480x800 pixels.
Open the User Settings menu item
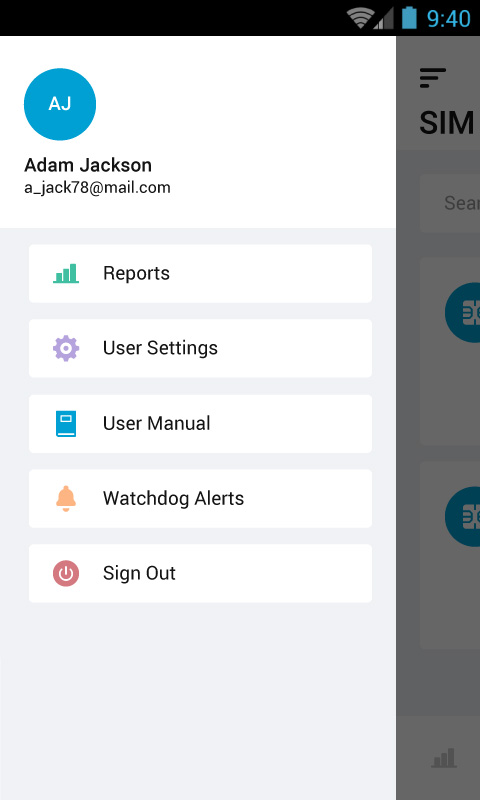coord(200,348)
